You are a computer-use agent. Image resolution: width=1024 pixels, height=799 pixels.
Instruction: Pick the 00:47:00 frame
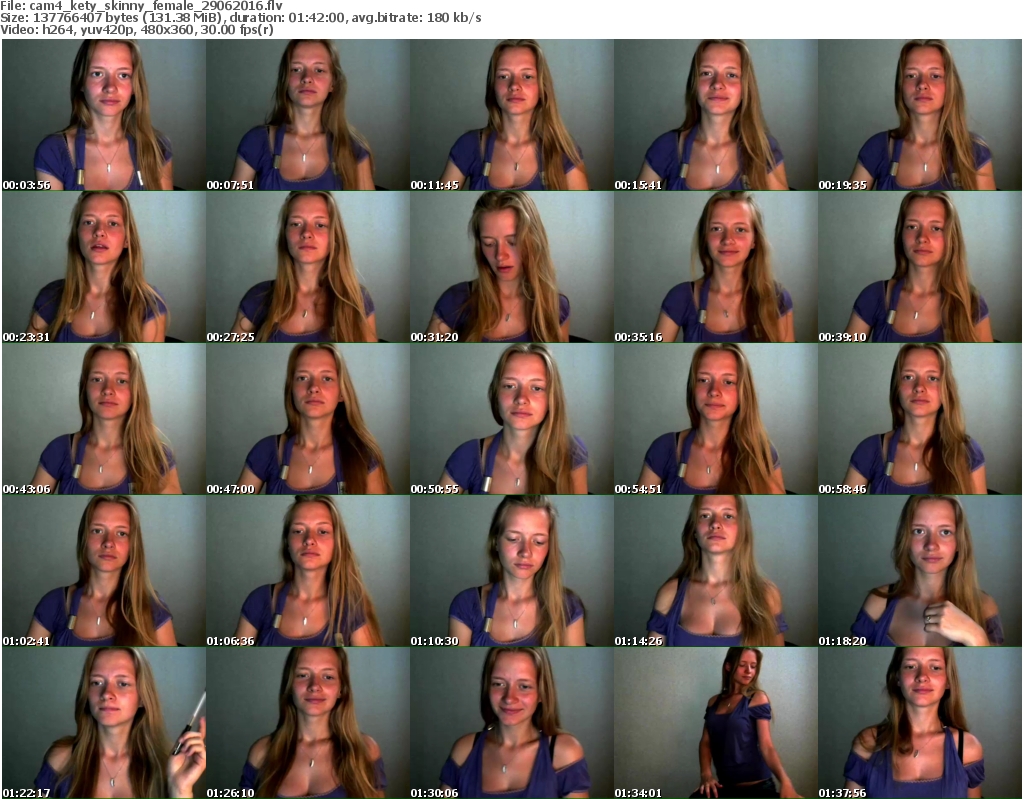pos(308,419)
